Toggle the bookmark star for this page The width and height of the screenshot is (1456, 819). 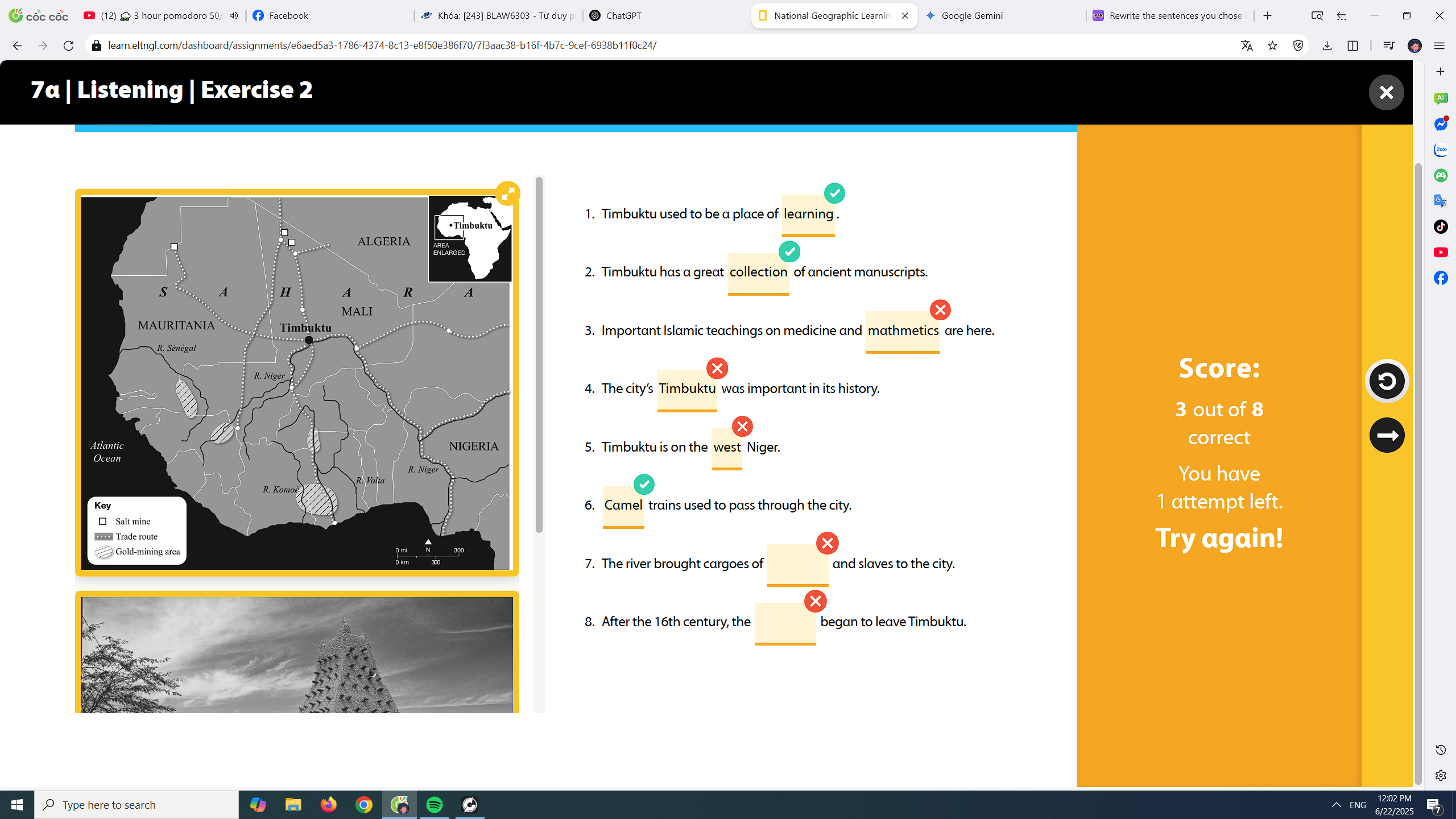[x=1272, y=45]
